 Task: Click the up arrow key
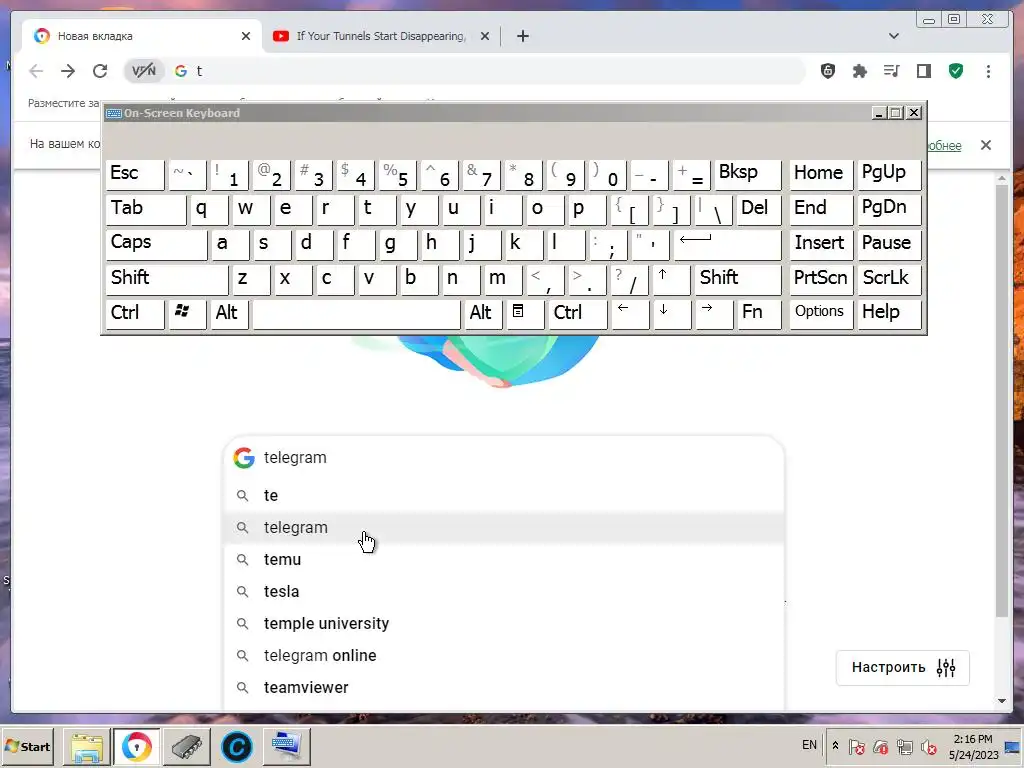[672, 279]
